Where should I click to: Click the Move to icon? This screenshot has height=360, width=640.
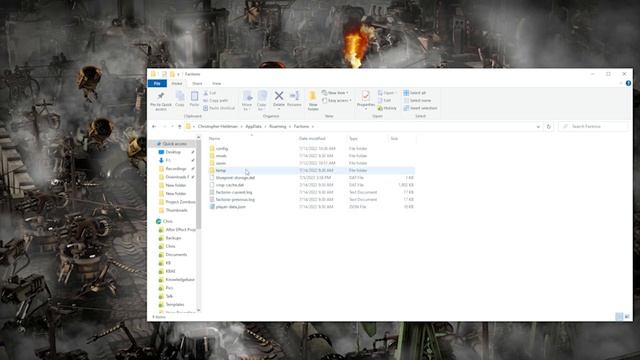247,96
